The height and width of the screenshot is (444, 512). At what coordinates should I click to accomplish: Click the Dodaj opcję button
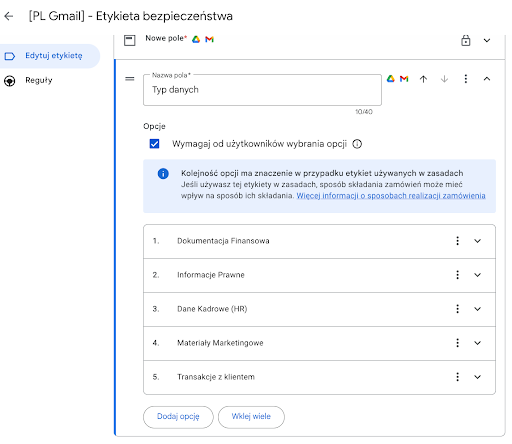pos(178,417)
